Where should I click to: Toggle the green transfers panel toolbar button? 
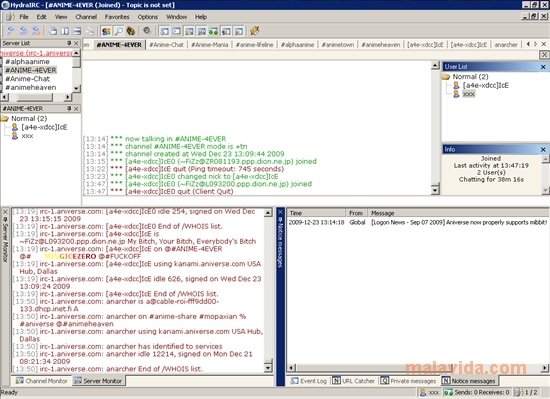pyautogui.click(x=213, y=31)
